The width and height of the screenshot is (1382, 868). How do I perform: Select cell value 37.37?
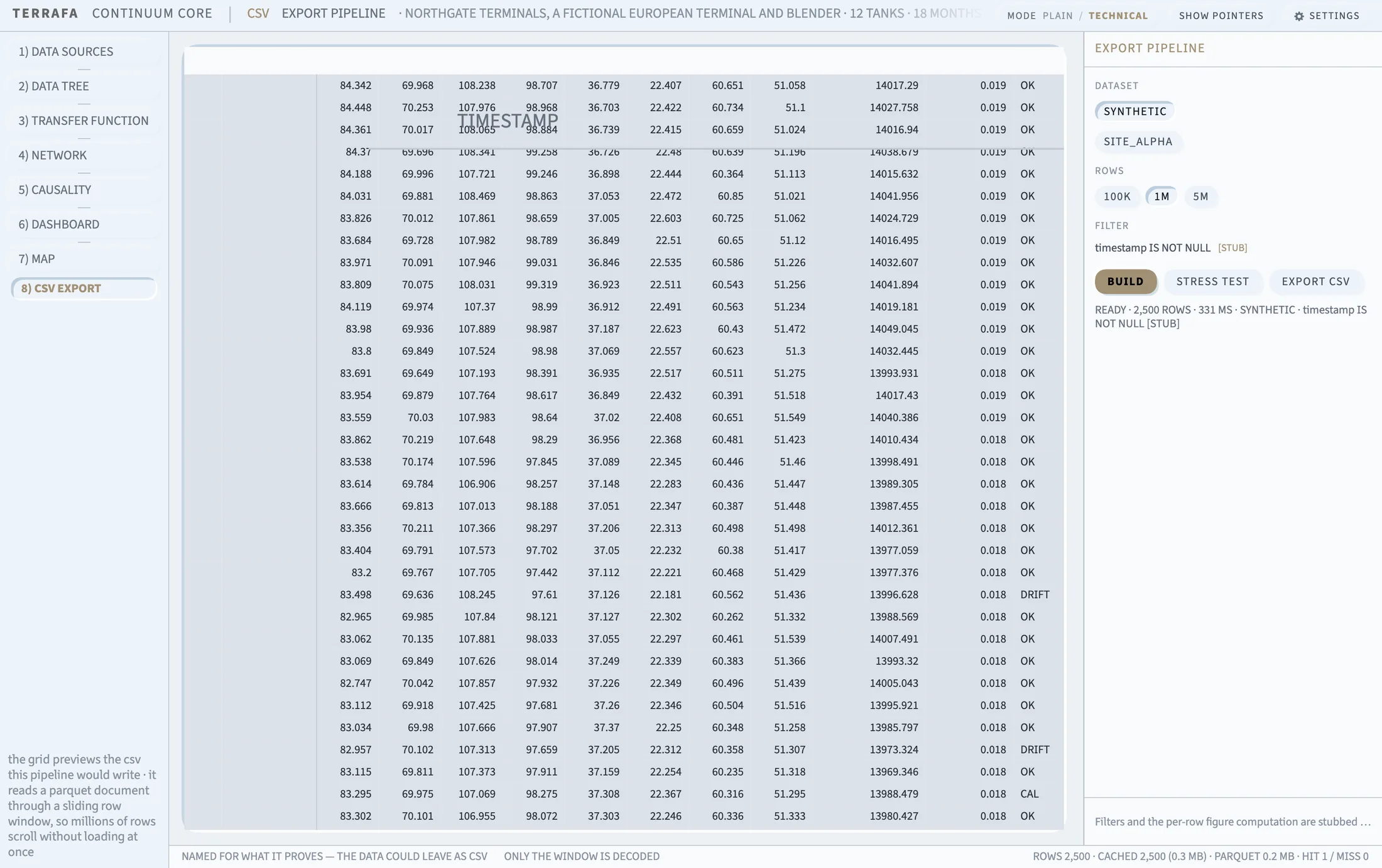(606, 727)
